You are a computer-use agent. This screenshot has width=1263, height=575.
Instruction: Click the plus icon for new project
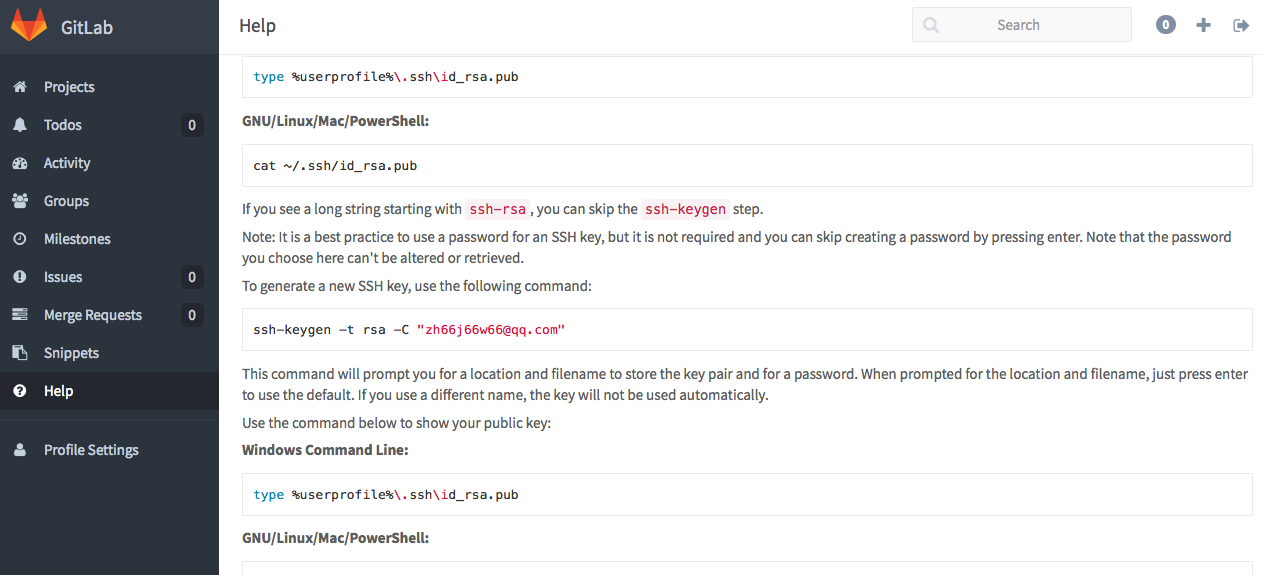tap(1203, 25)
